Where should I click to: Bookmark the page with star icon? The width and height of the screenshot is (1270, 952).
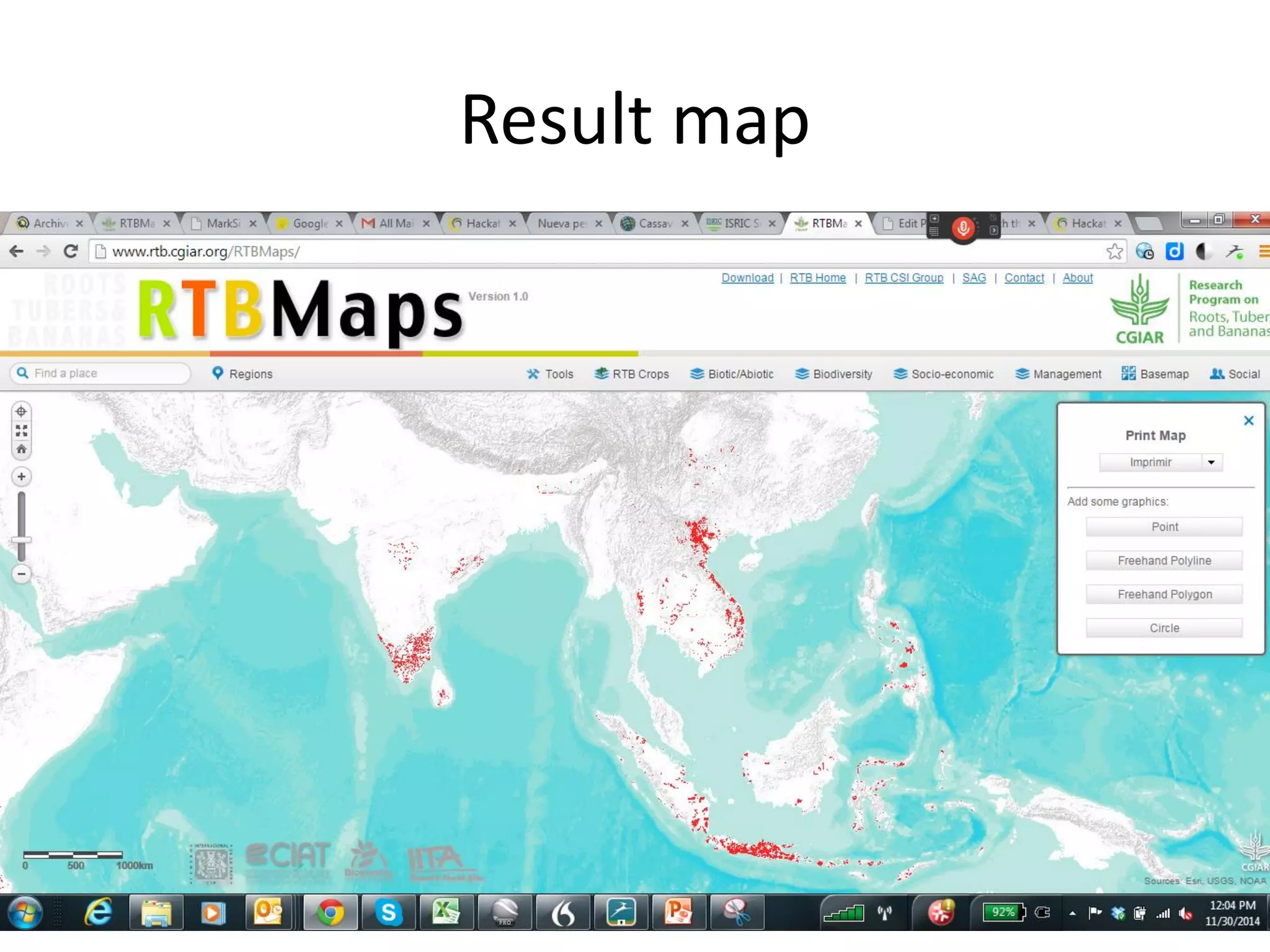(x=1114, y=251)
